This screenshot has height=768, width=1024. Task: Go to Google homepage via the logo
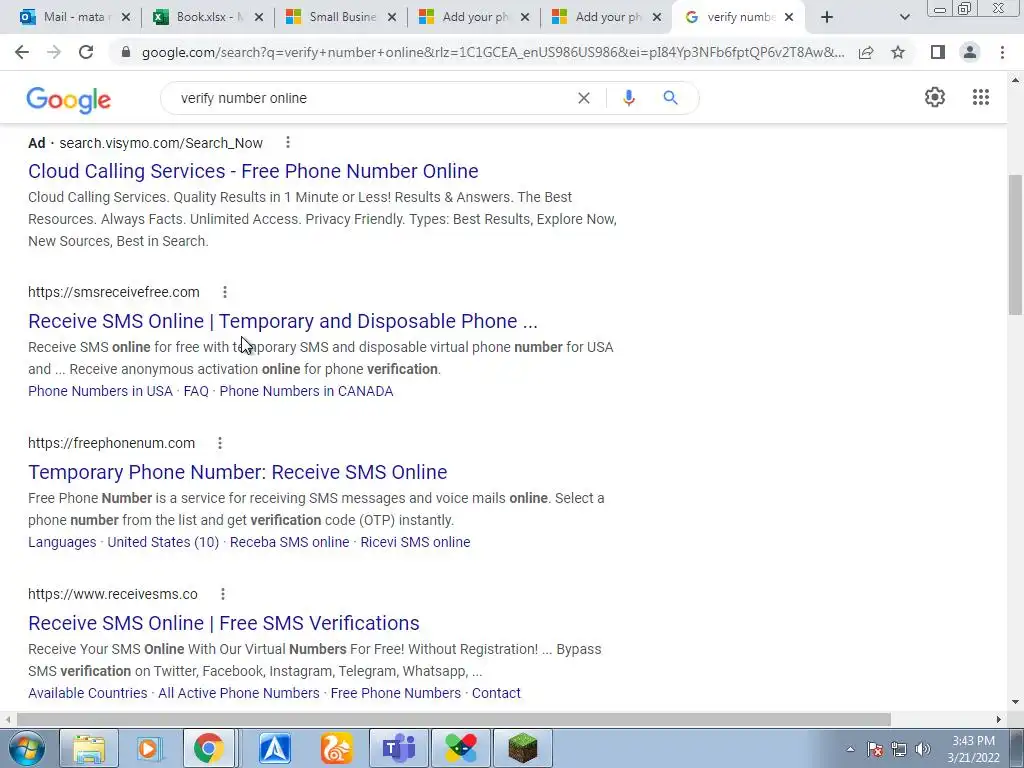point(69,100)
